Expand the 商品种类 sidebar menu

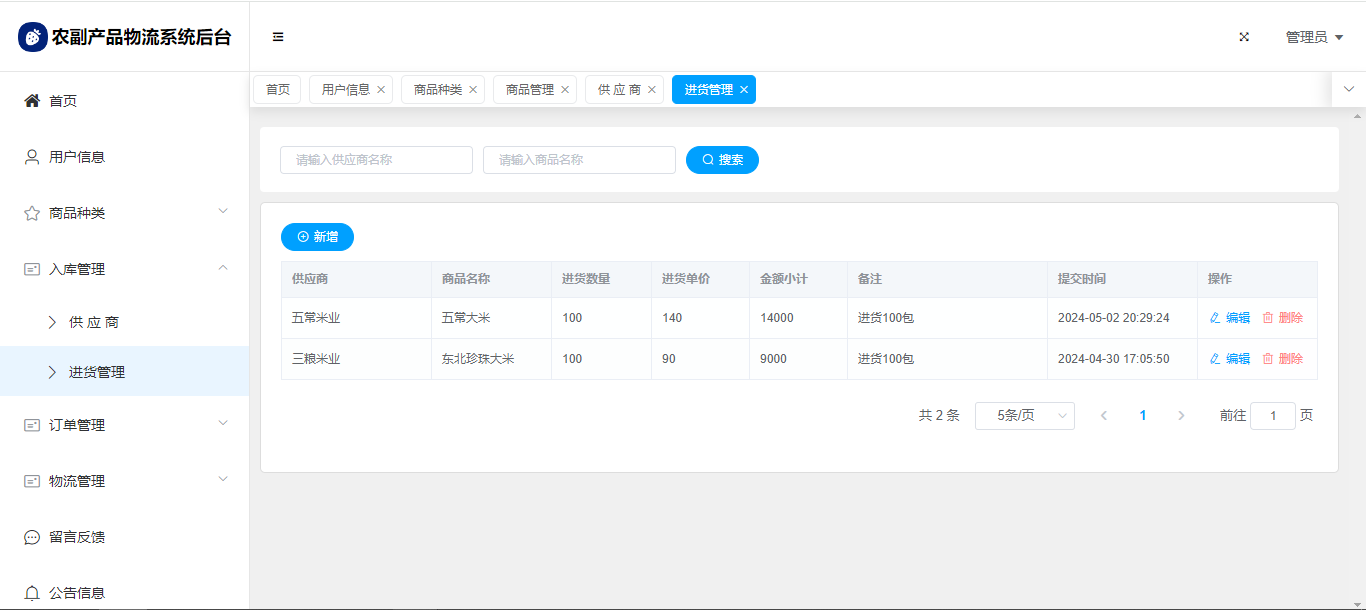click(124, 213)
